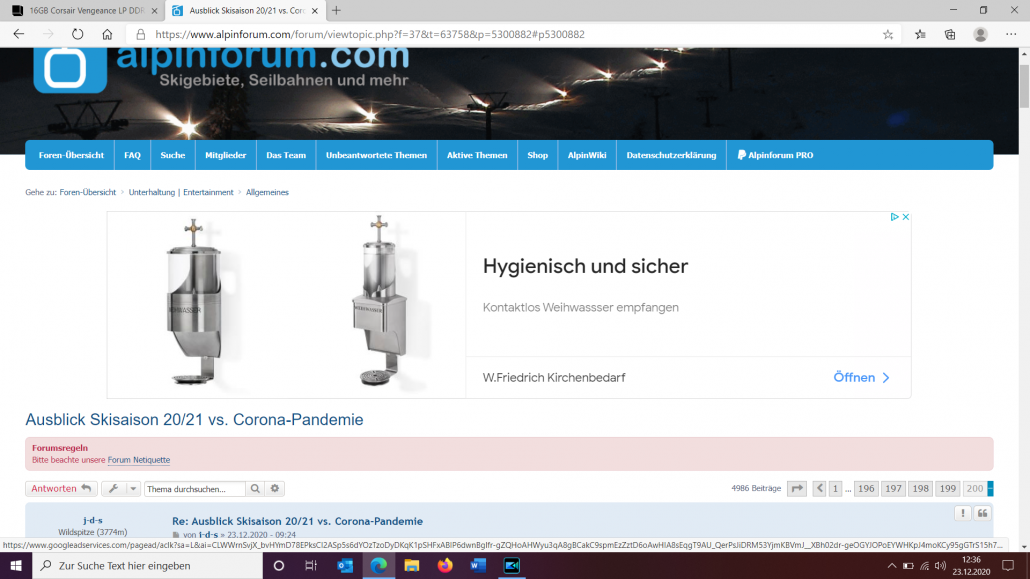
Task: Open the Forum Netiquette link
Action: point(139,460)
